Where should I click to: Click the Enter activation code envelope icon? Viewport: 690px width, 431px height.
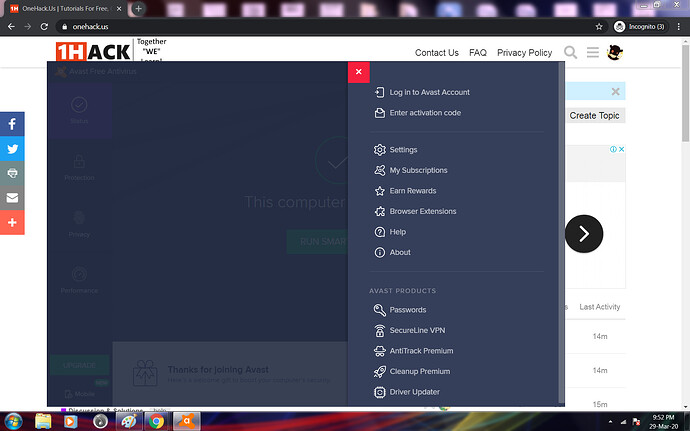tap(379, 113)
